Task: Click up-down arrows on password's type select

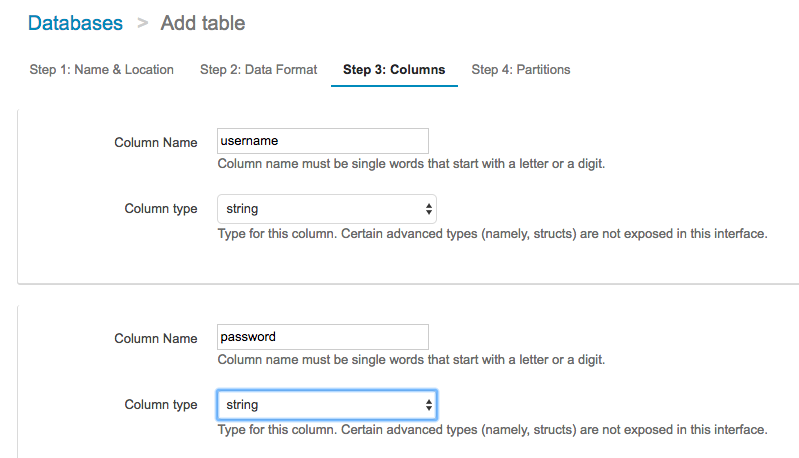Action: [429, 405]
